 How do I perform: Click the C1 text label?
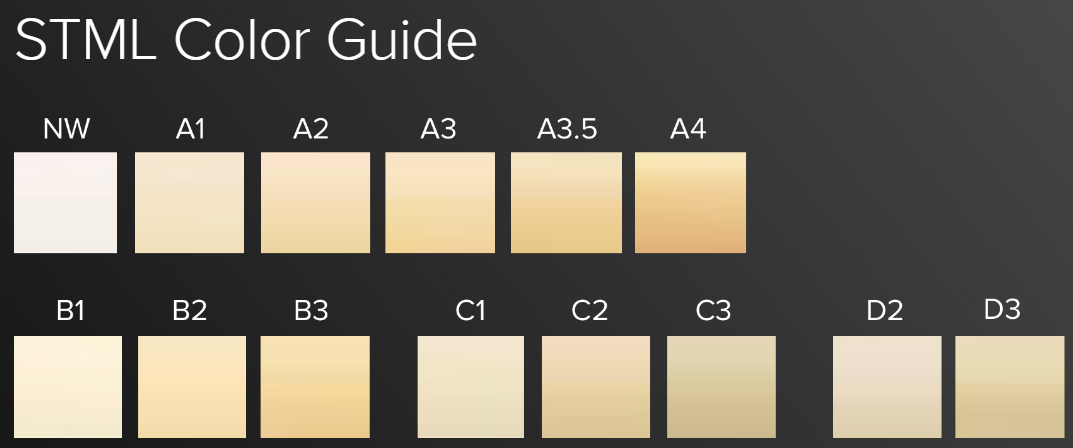pos(471,312)
